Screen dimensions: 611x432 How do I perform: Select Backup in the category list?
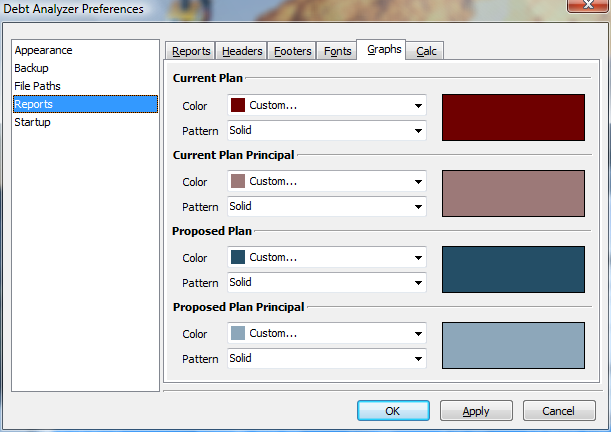coord(31,68)
